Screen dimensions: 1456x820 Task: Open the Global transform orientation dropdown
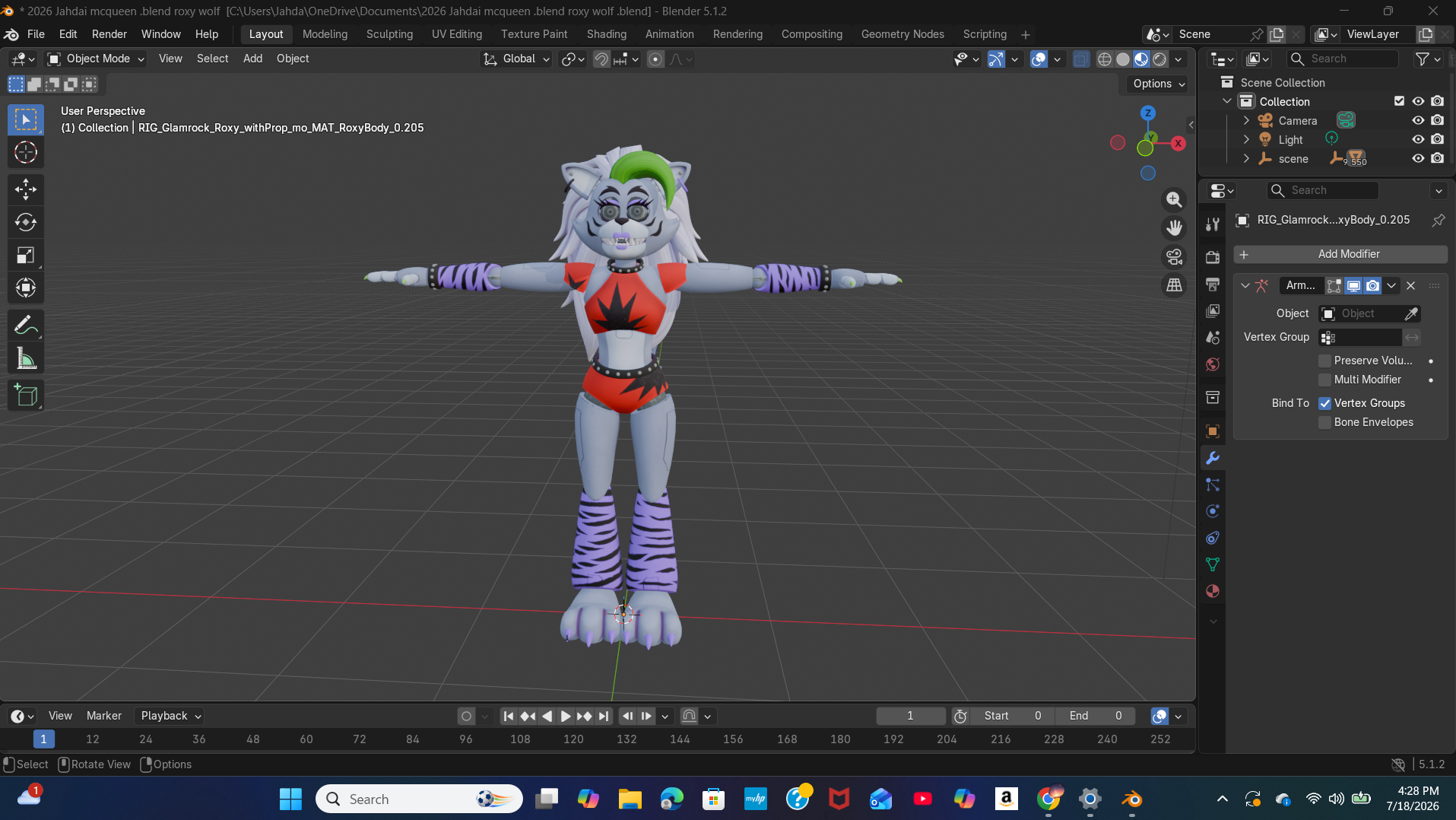click(x=516, y=59)
